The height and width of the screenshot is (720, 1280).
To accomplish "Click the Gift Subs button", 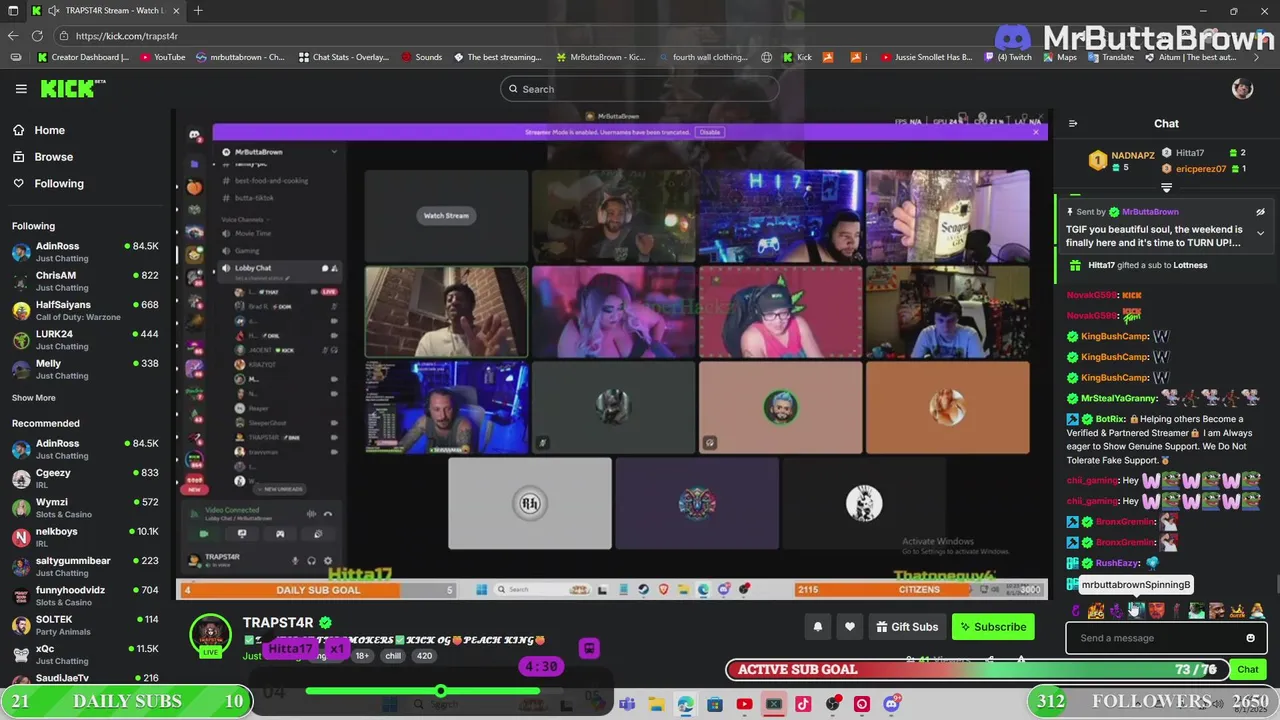I will 907,627.
